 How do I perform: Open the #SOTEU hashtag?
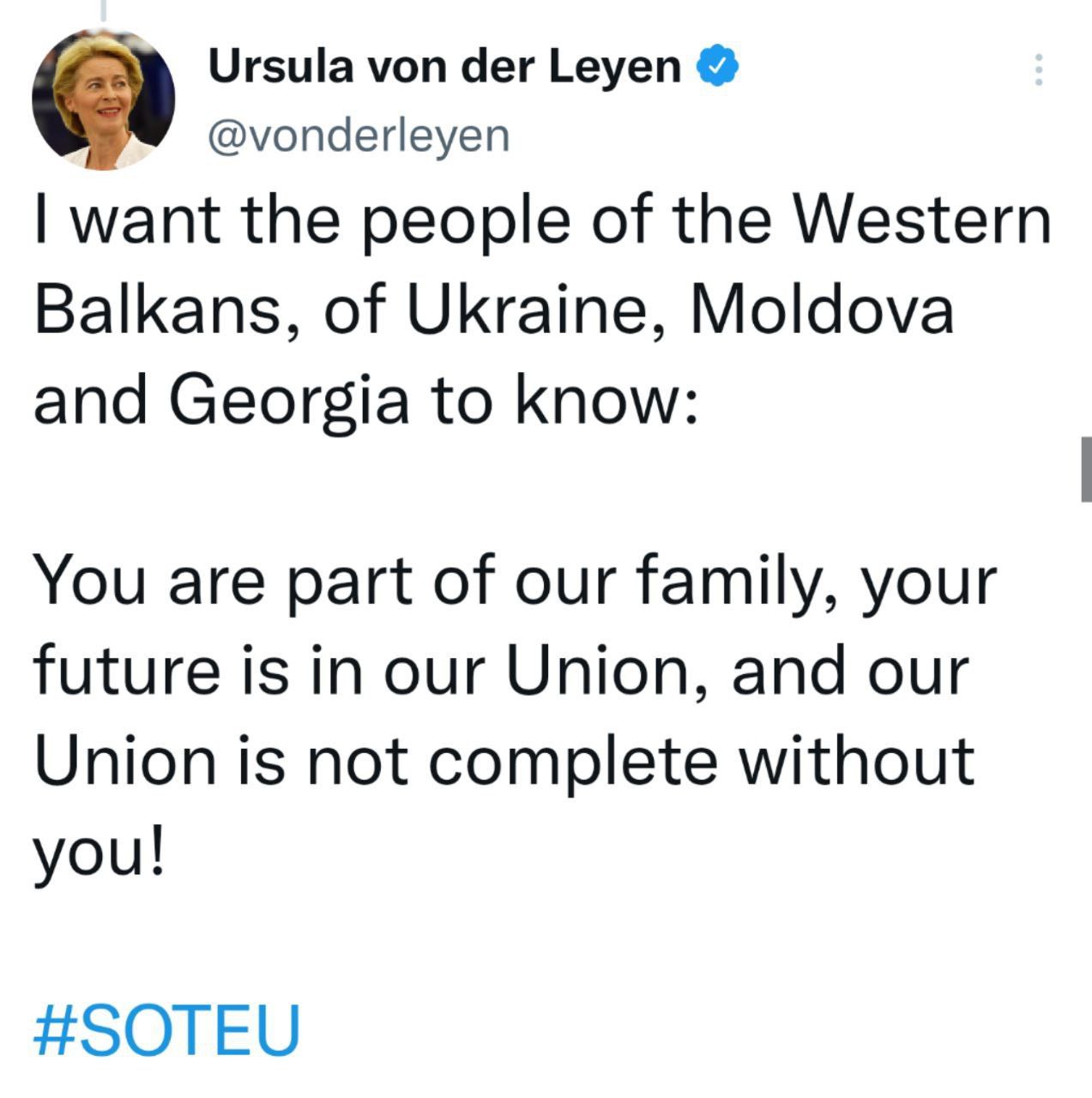tap(166, 1028)
